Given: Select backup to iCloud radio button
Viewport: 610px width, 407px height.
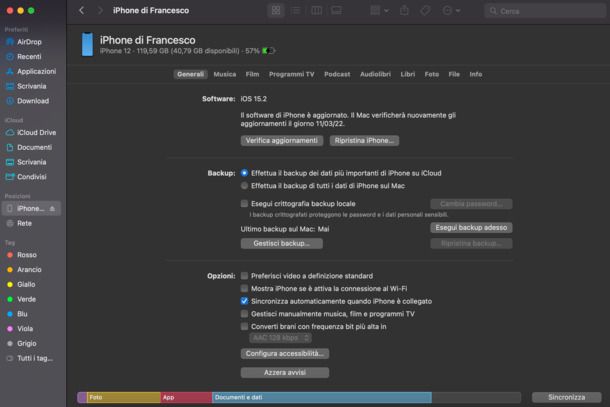Looking at the screenshot, I should (x=244, y=173).
